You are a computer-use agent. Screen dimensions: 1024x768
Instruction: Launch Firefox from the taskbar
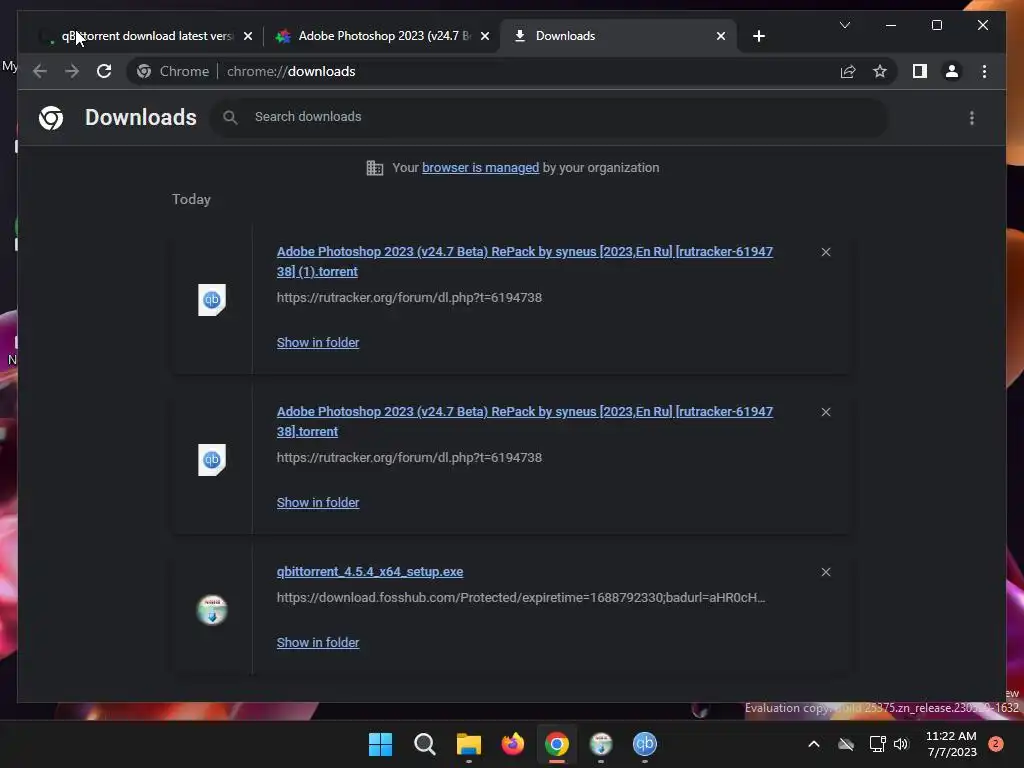tap(513, 744)
